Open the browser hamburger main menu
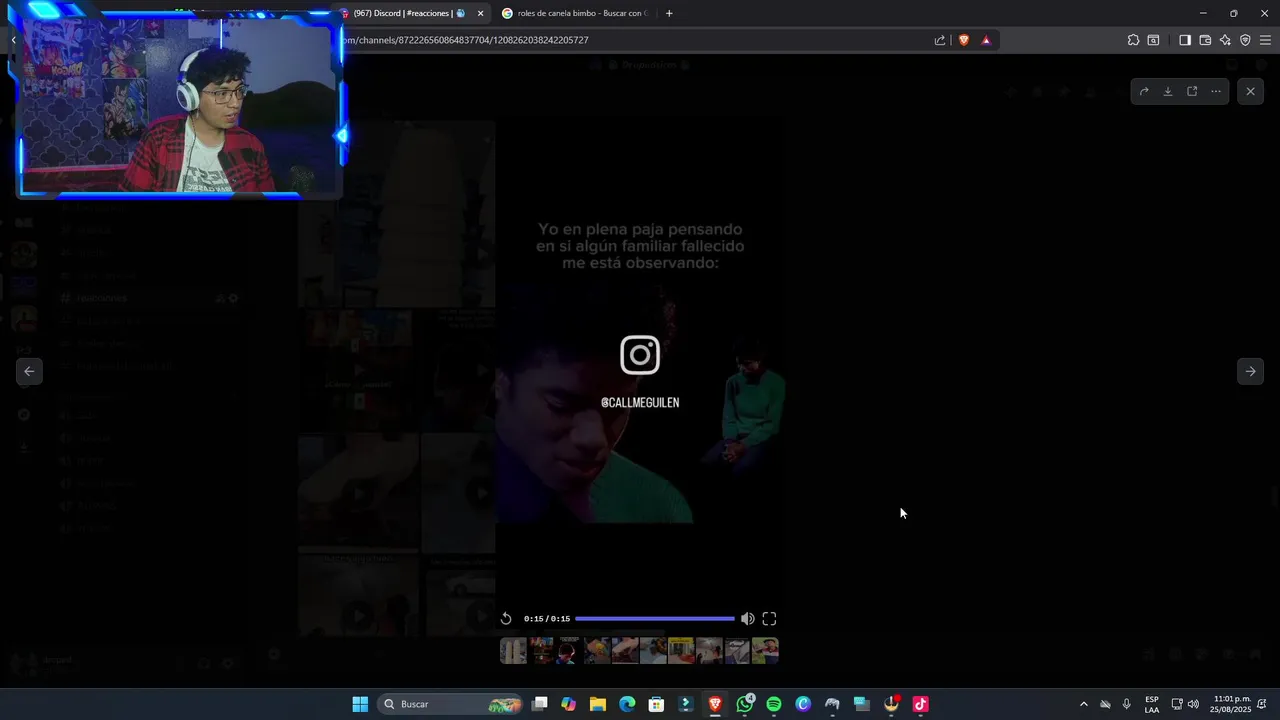Screen dimensions: 1280x720 click(1265, 40)
